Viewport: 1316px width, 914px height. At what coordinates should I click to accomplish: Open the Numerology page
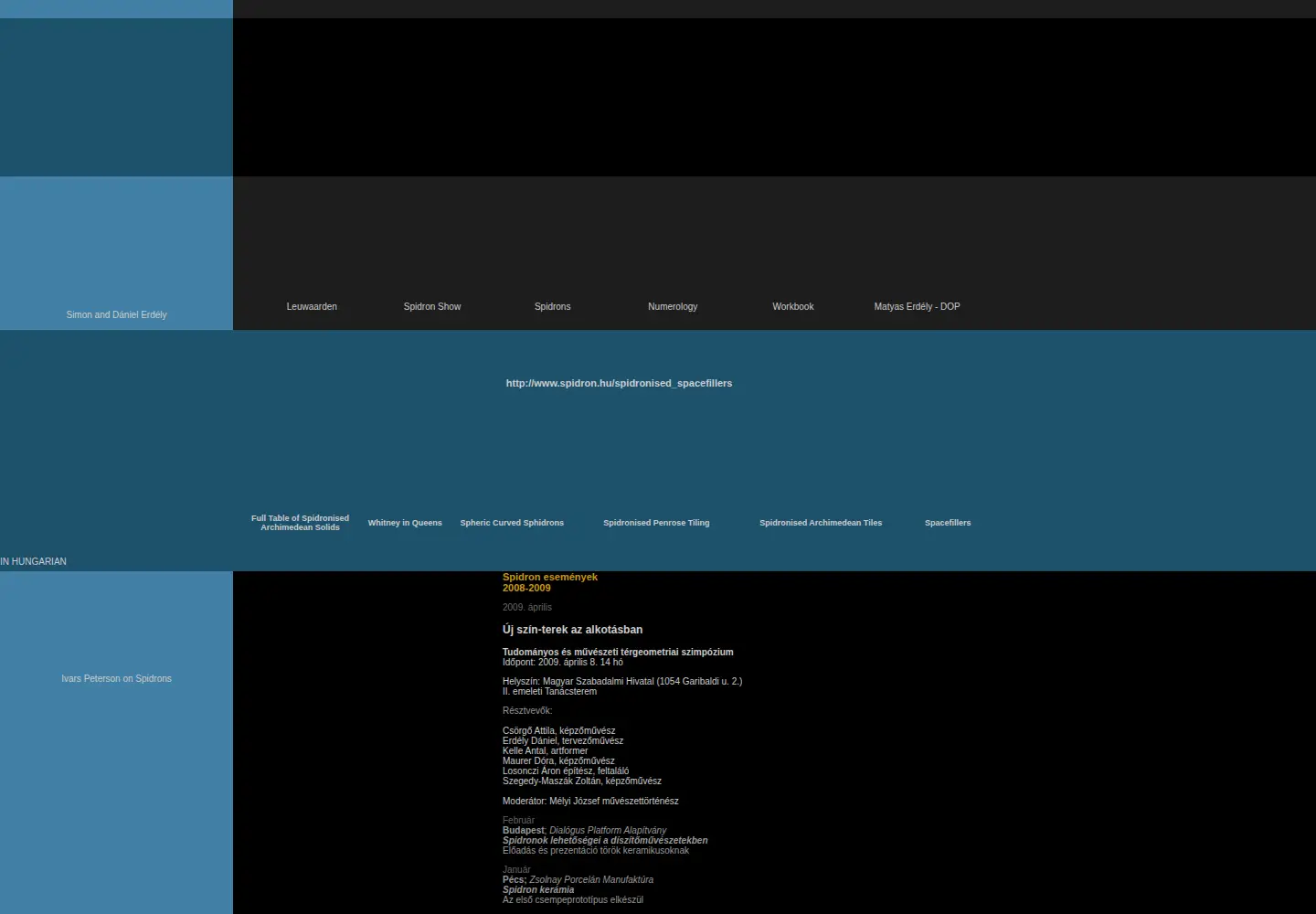pos(673,306)
